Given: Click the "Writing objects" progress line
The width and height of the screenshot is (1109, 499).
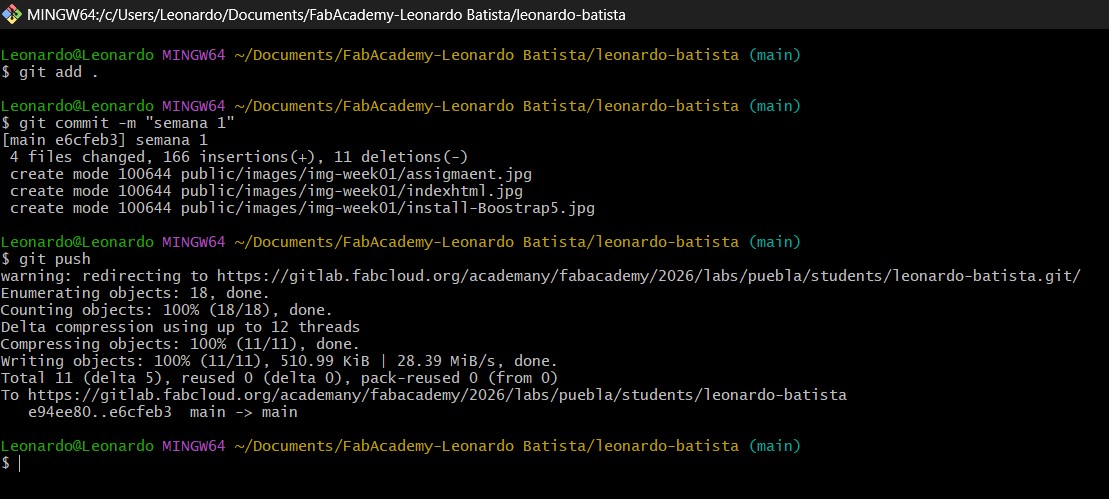Looking at the screenshot, I should pos(279,360).
